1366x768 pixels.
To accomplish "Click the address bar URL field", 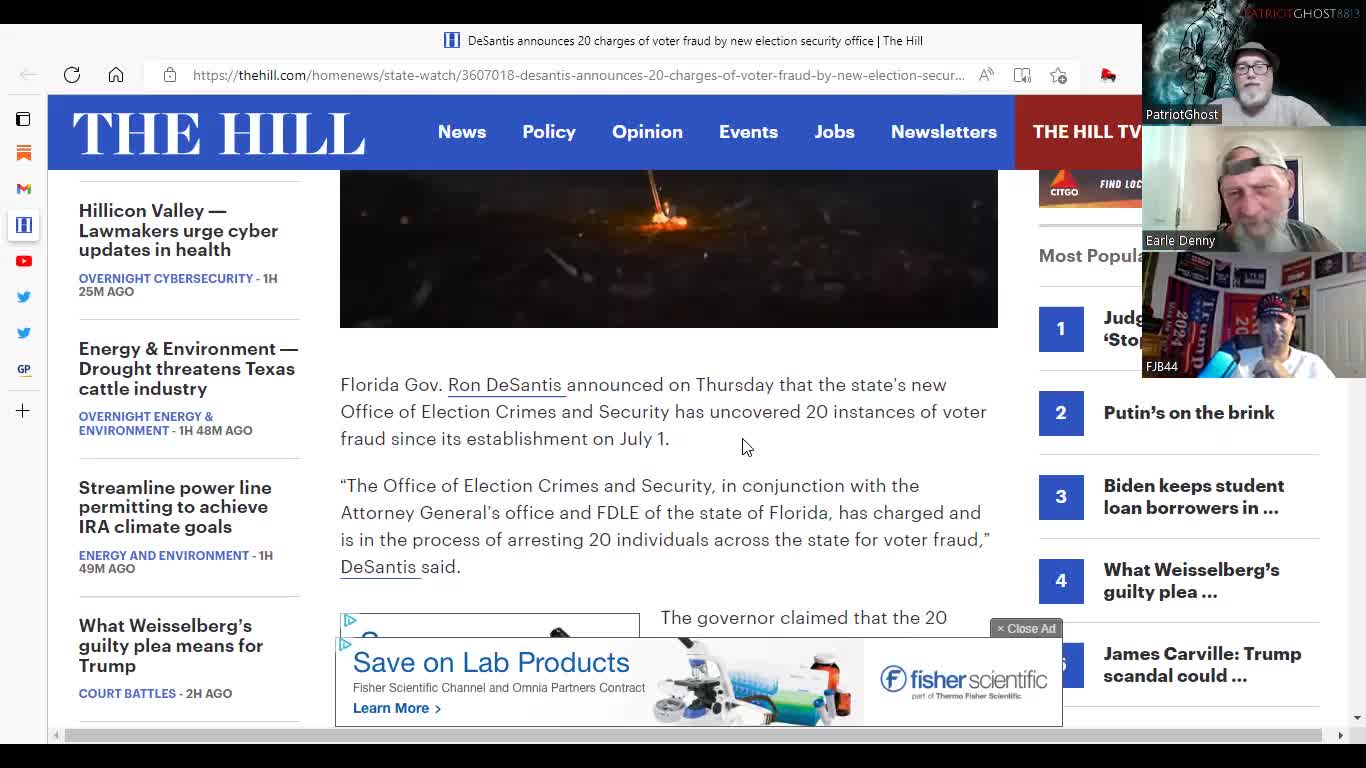I will 578,75.
